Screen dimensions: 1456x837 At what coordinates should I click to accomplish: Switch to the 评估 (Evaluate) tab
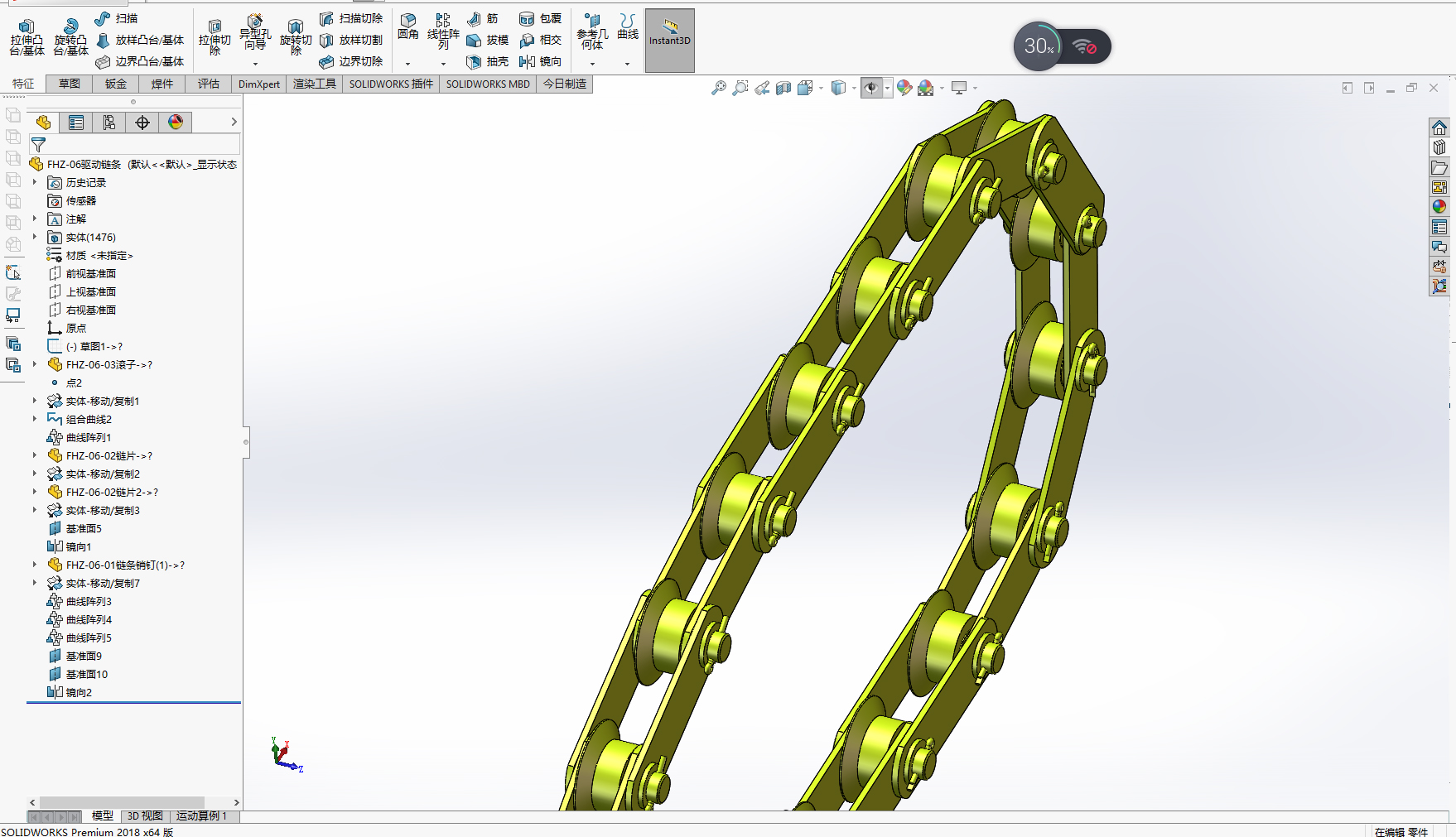[x=209, y=84]
